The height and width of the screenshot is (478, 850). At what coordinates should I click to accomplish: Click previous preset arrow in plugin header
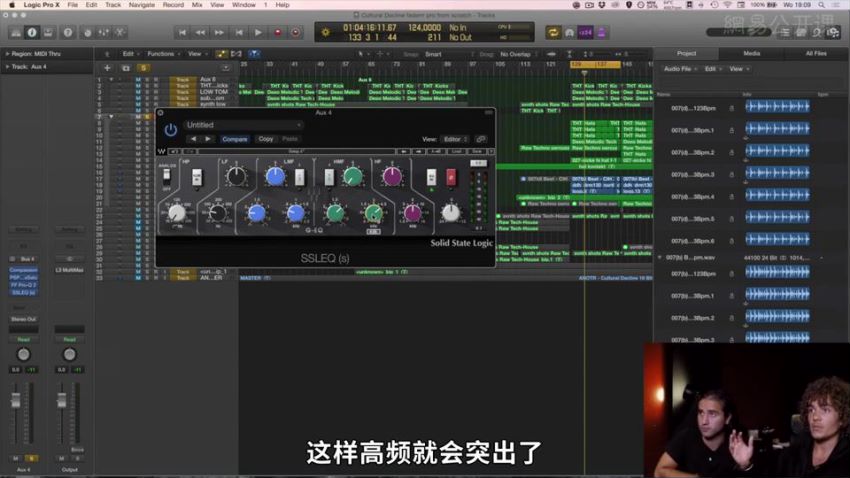194,139
